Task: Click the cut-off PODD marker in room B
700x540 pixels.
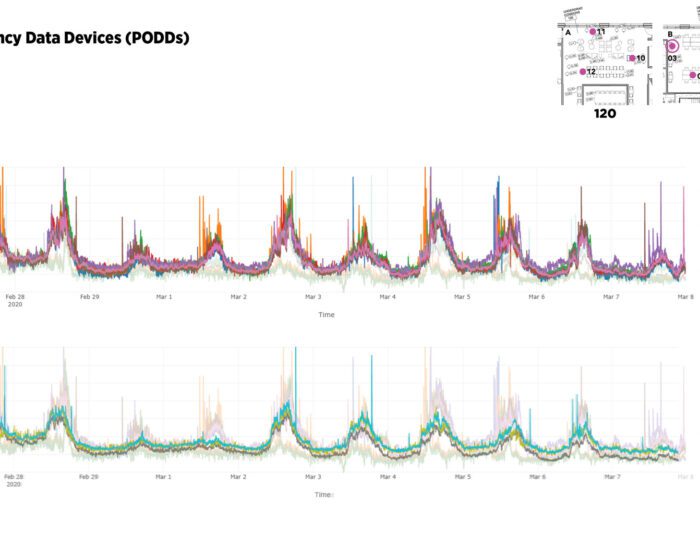Action: click(693, 75)
